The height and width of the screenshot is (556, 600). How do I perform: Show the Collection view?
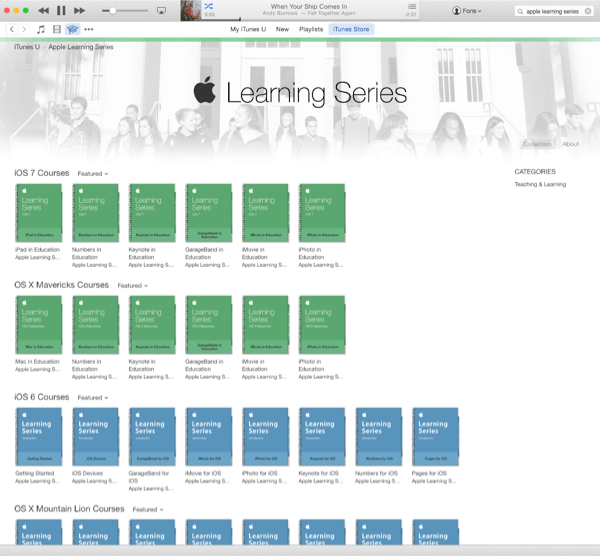pos(537,144)
